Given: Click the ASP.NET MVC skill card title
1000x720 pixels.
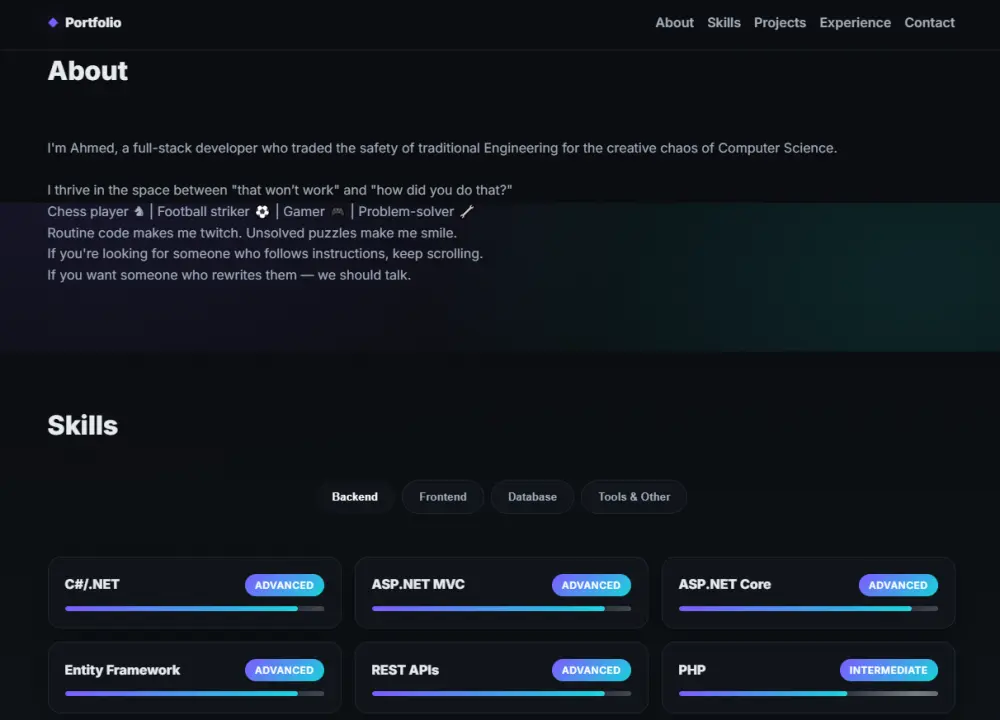Looking at the screenshot, I should click(x=418, y=585).
